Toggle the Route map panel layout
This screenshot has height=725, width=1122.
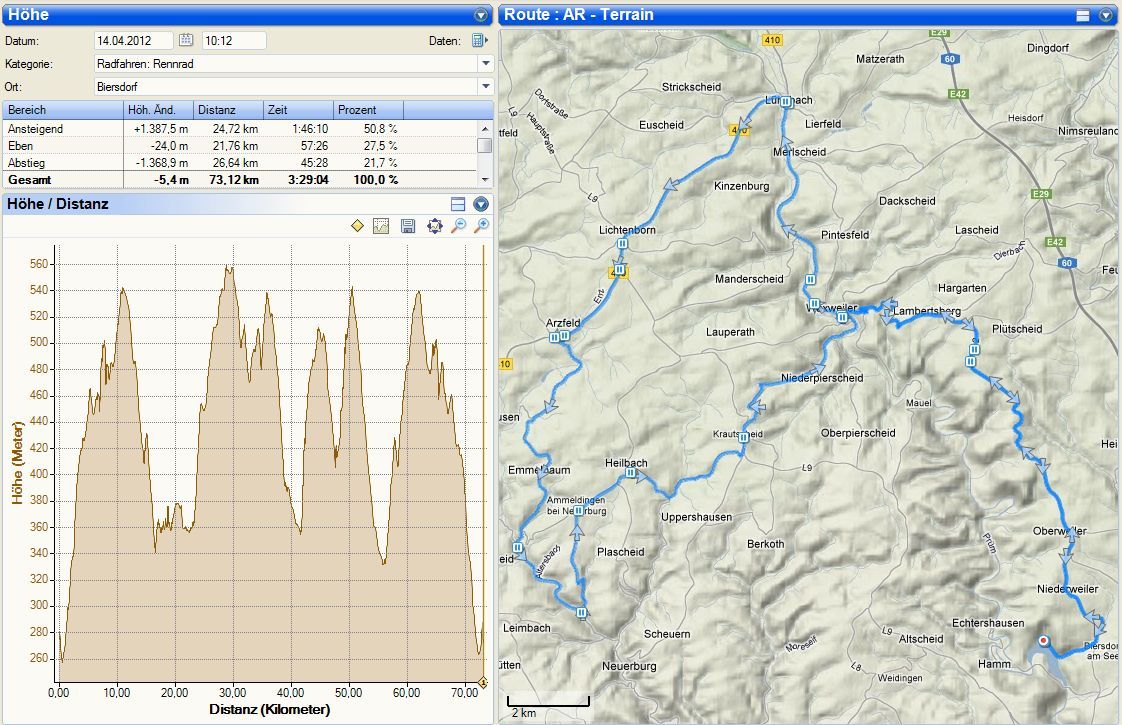[x=1082, y=15]
